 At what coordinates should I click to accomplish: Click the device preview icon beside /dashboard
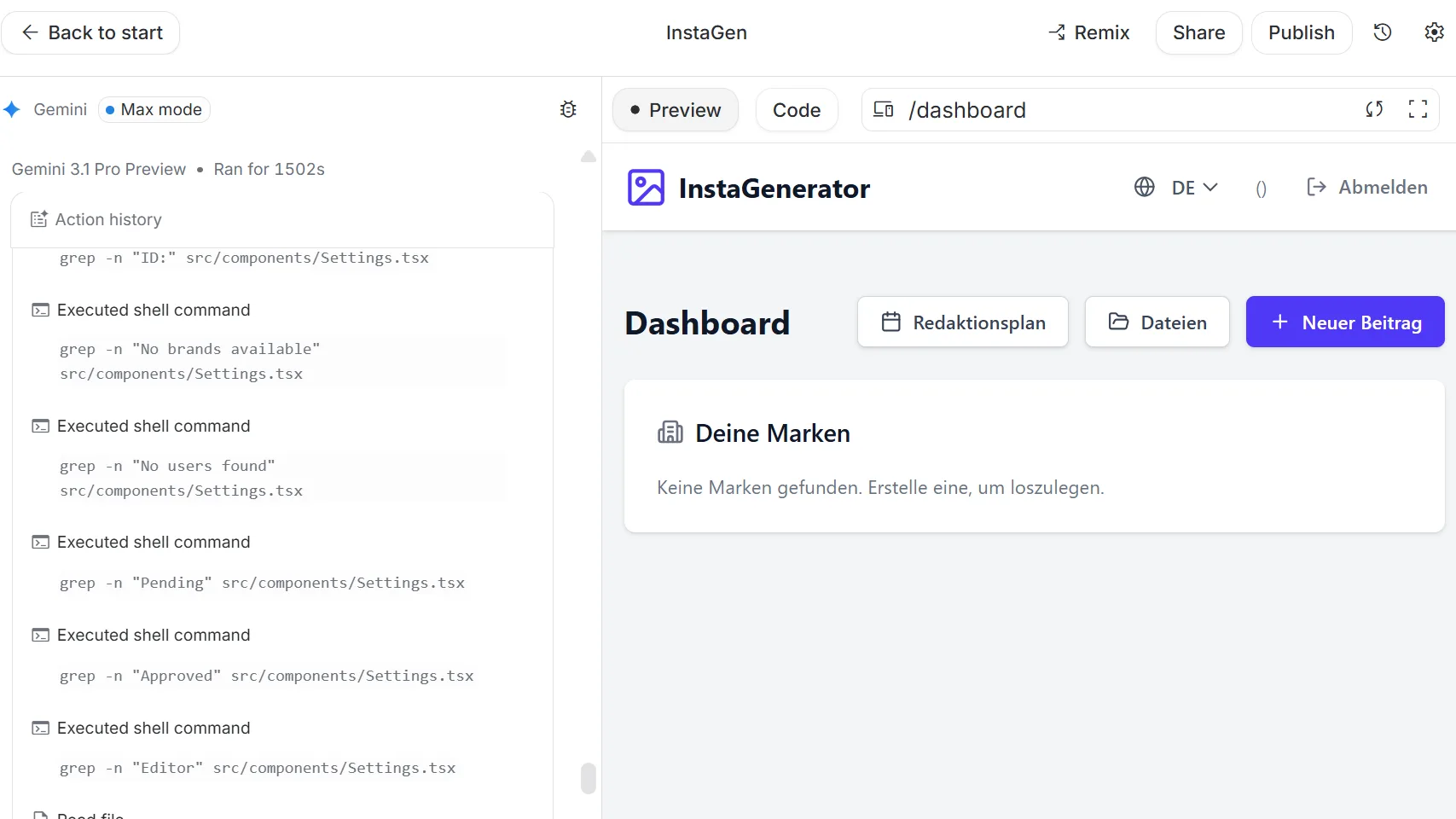[x=884, y=109]
